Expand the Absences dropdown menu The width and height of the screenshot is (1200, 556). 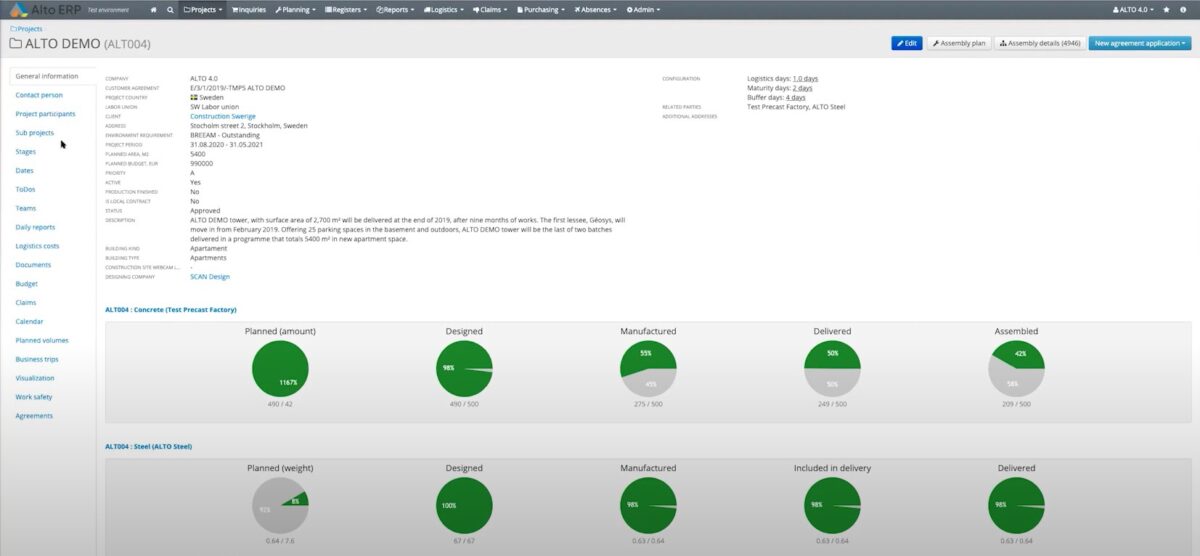(x=596, y=9)
